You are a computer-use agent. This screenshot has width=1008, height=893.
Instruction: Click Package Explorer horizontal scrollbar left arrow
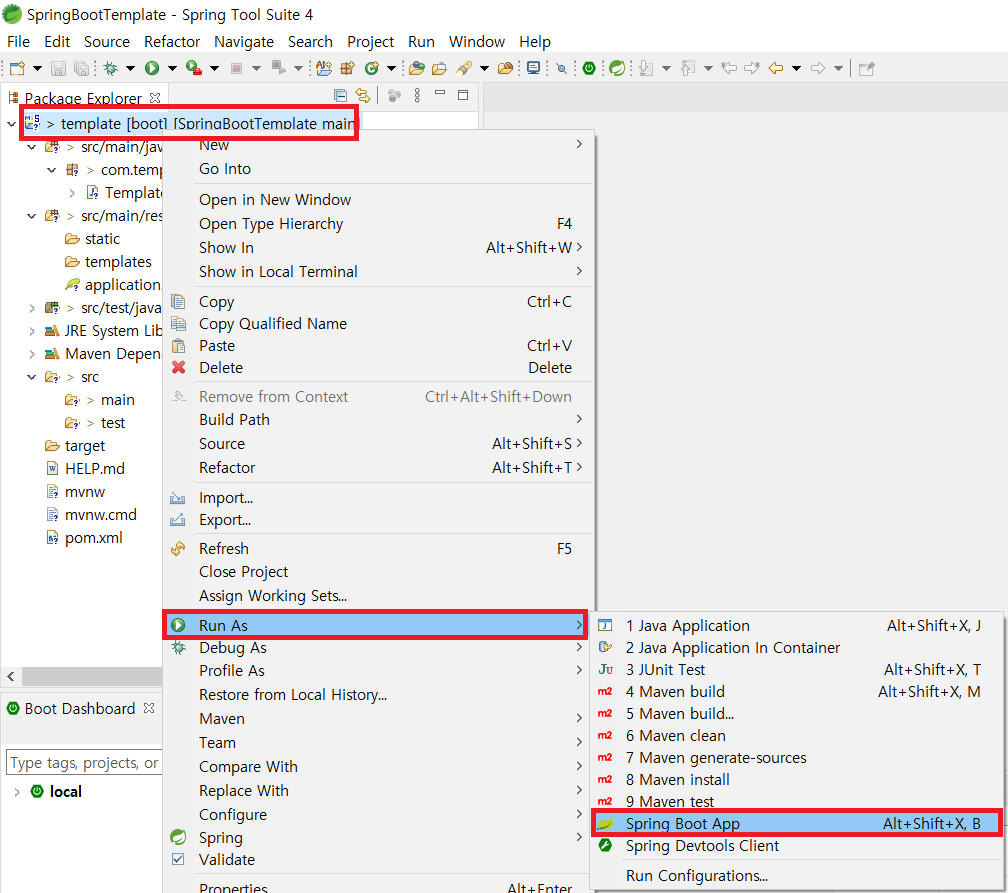(11, 676)
